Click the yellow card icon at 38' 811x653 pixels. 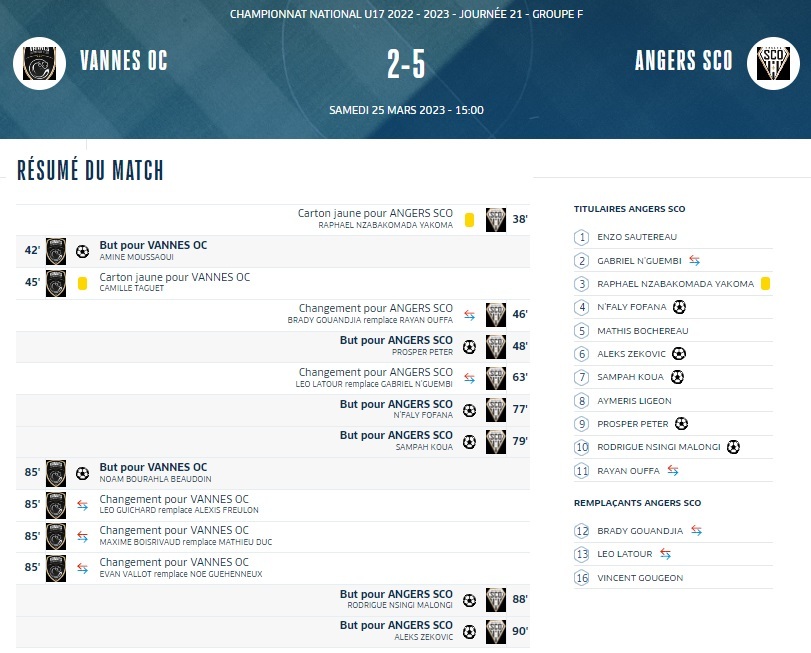pos(469,220)
